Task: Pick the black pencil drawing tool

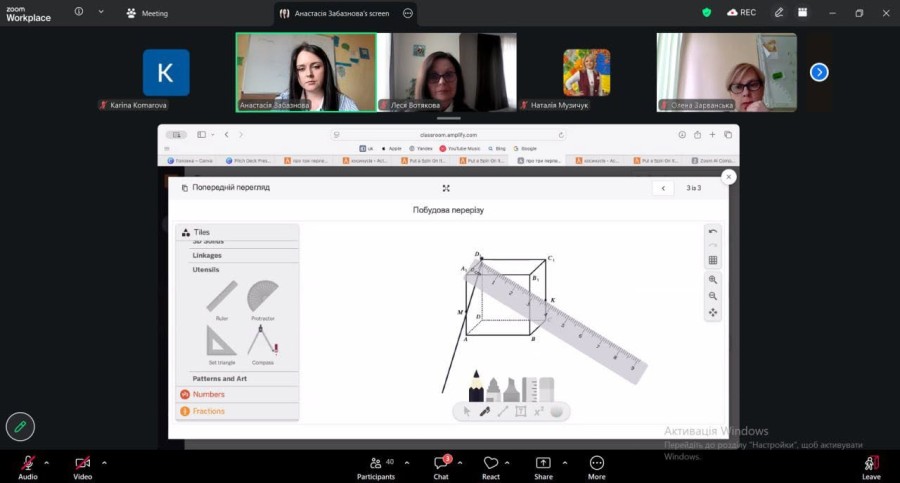Action: (476, 386)
